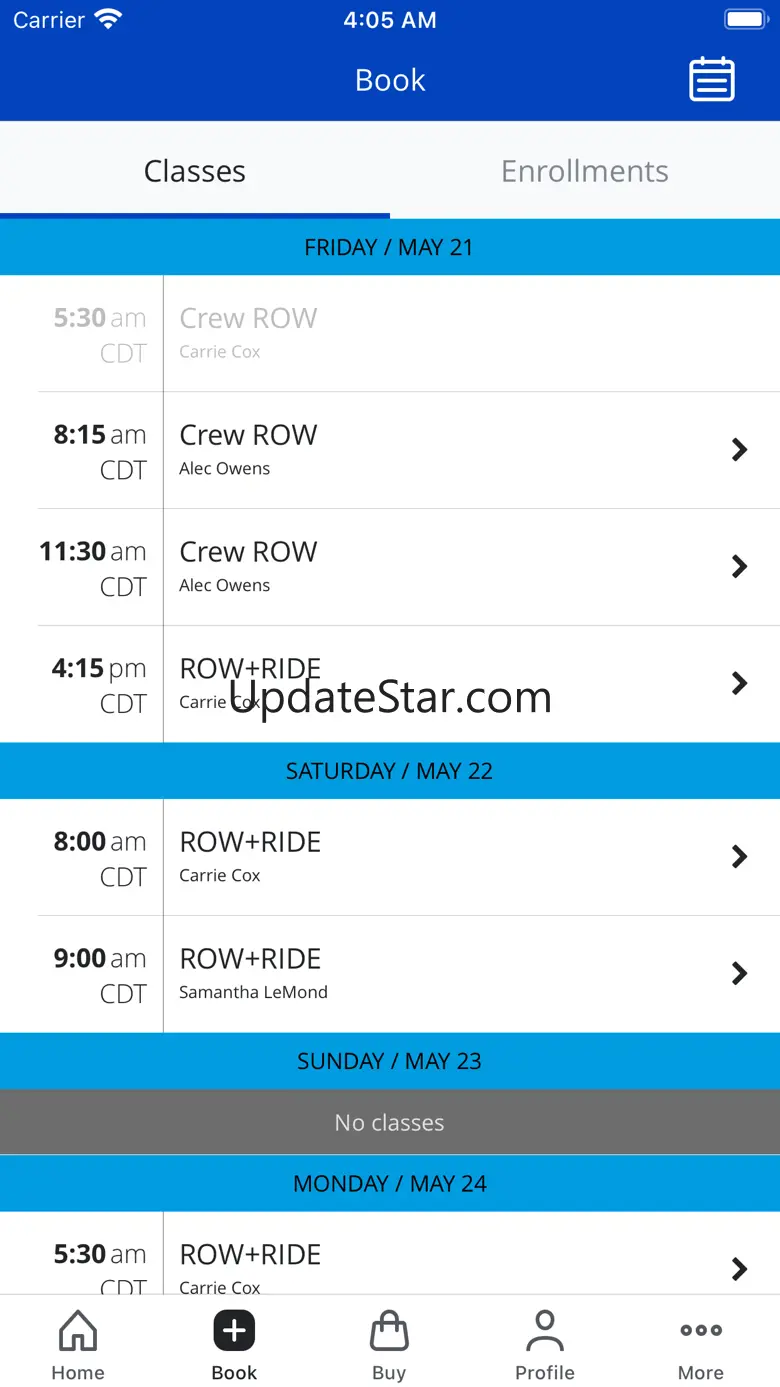Switch to the Enrollments tab
The image size is (780, 1387).
pos(585,171)
